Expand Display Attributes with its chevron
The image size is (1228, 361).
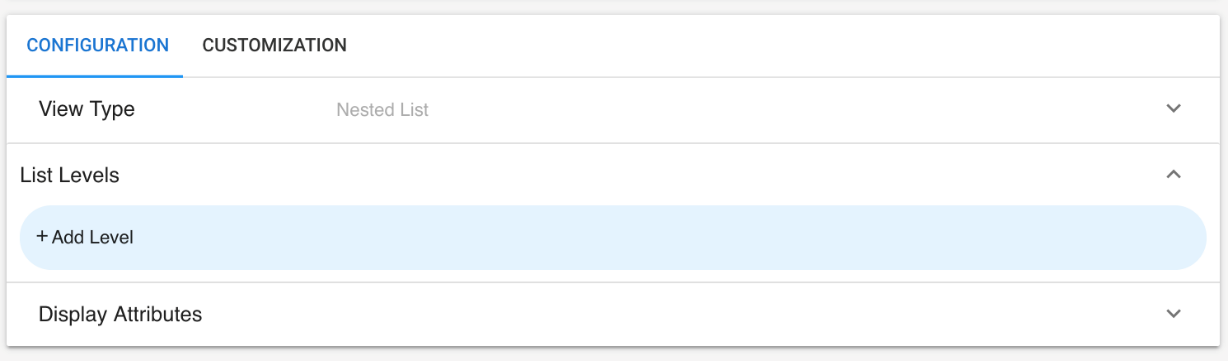(1174, 314)
